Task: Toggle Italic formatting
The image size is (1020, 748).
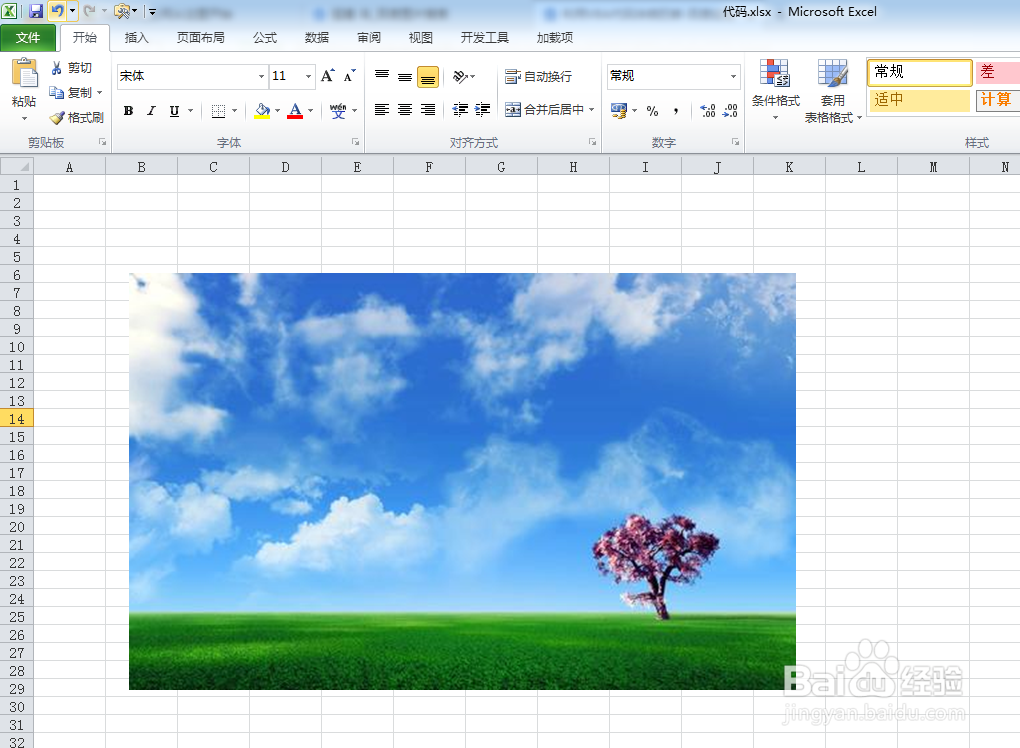Action: click(151, 111)
